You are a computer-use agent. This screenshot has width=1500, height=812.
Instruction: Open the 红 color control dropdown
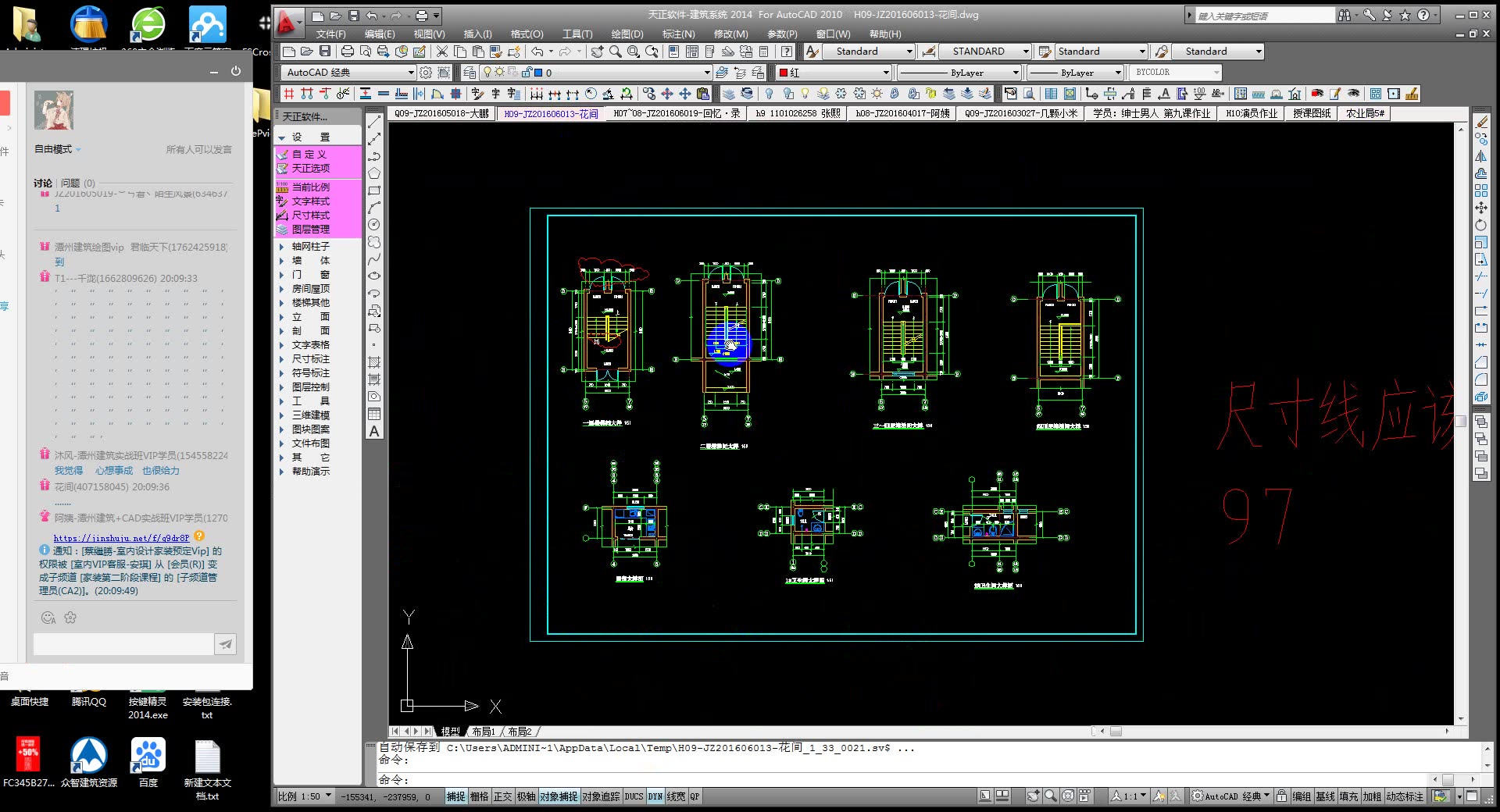click(834, 73)
